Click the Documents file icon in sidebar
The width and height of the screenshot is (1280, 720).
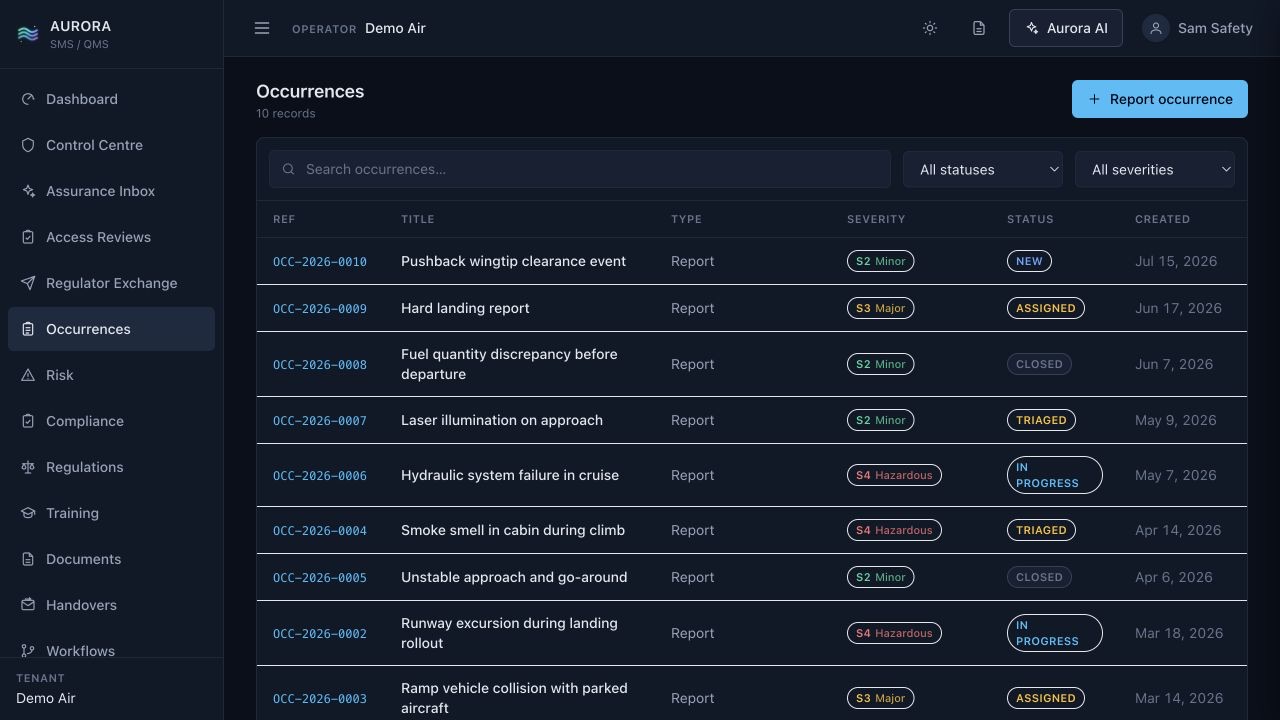coord(28,559)
